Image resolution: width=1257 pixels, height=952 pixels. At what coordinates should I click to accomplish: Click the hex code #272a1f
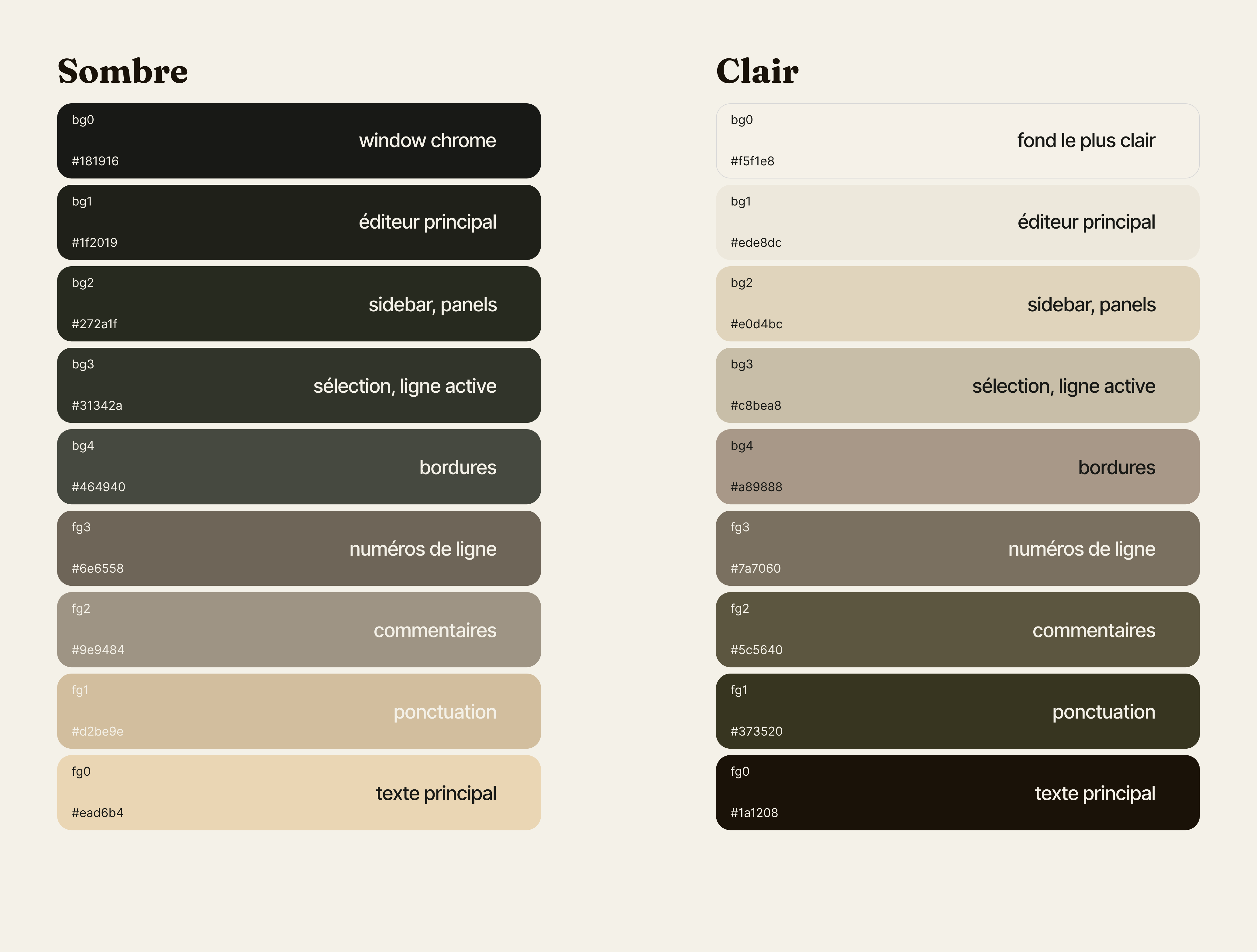coord(94,324)
